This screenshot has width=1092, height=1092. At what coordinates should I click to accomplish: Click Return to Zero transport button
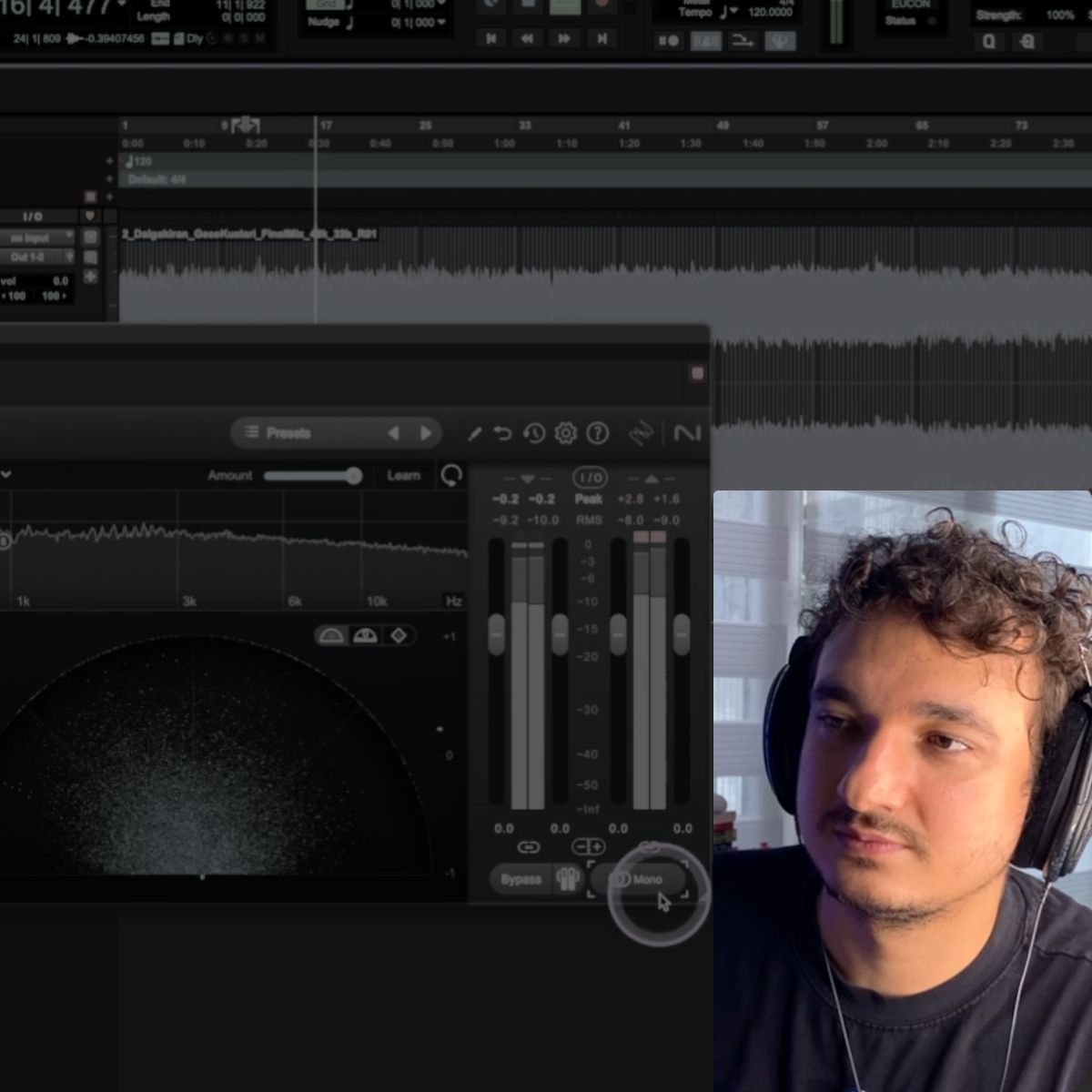491,39
